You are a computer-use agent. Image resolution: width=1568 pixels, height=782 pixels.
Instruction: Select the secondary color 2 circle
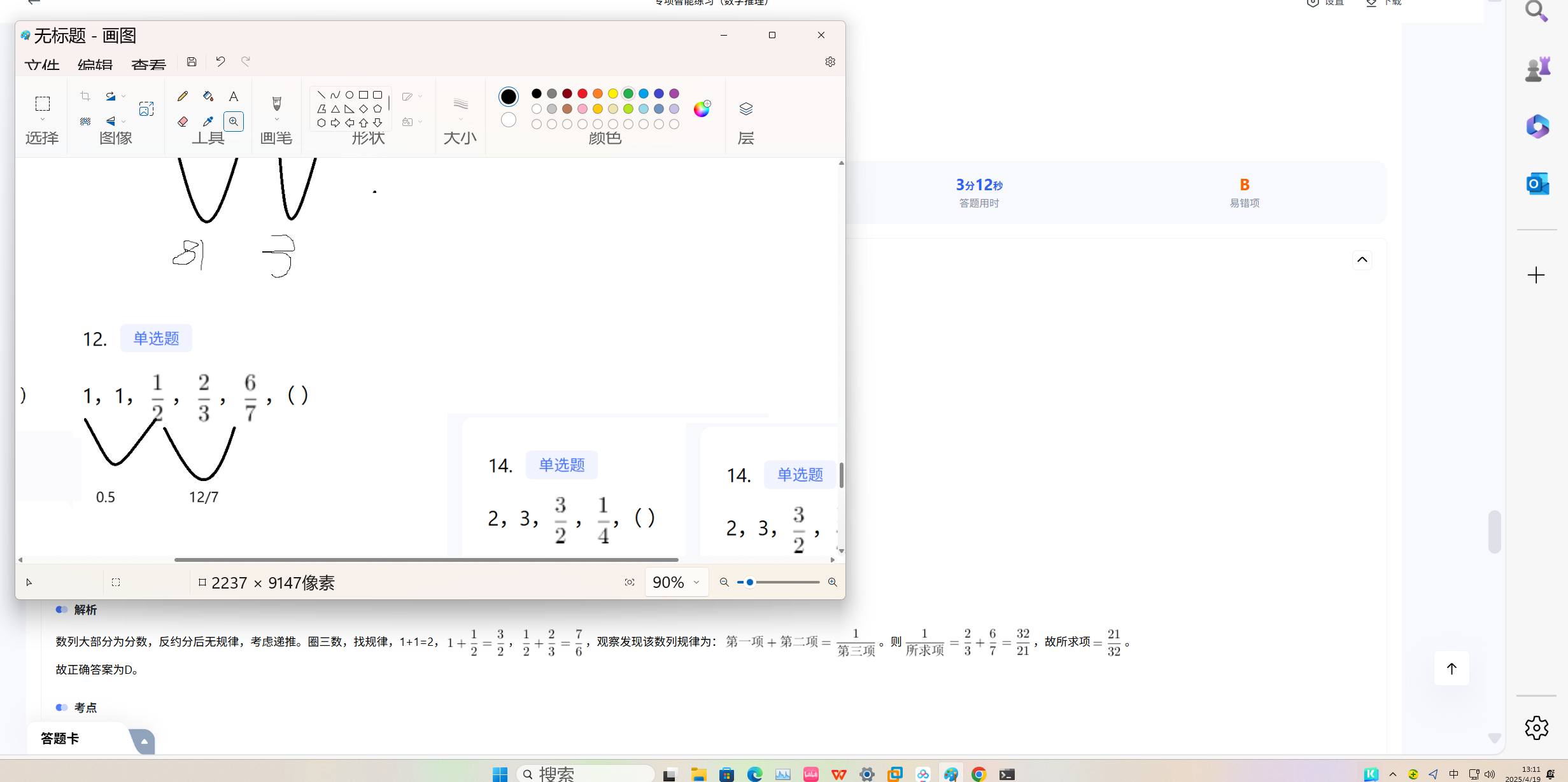pos(508,120)
